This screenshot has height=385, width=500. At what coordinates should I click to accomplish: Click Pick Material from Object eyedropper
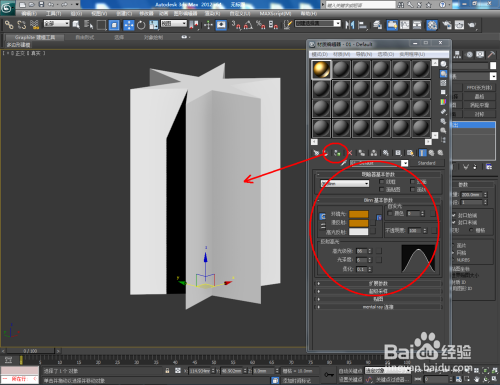(x=343, y=163)
